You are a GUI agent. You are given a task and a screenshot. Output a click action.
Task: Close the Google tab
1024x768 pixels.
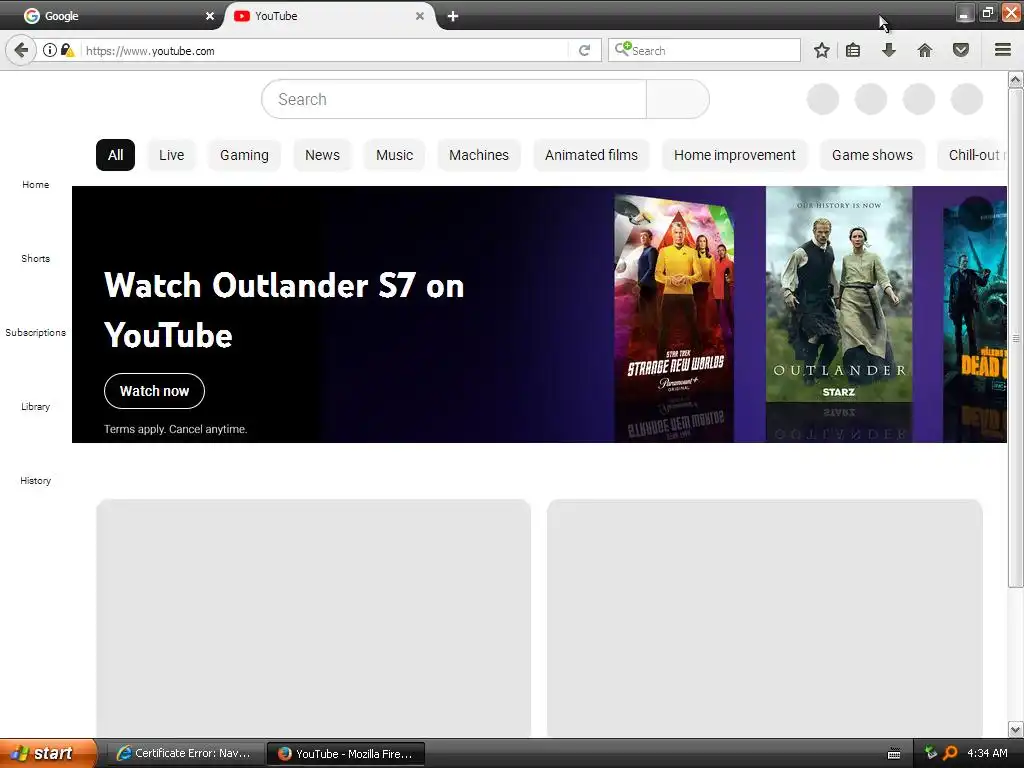click(210, 16)
